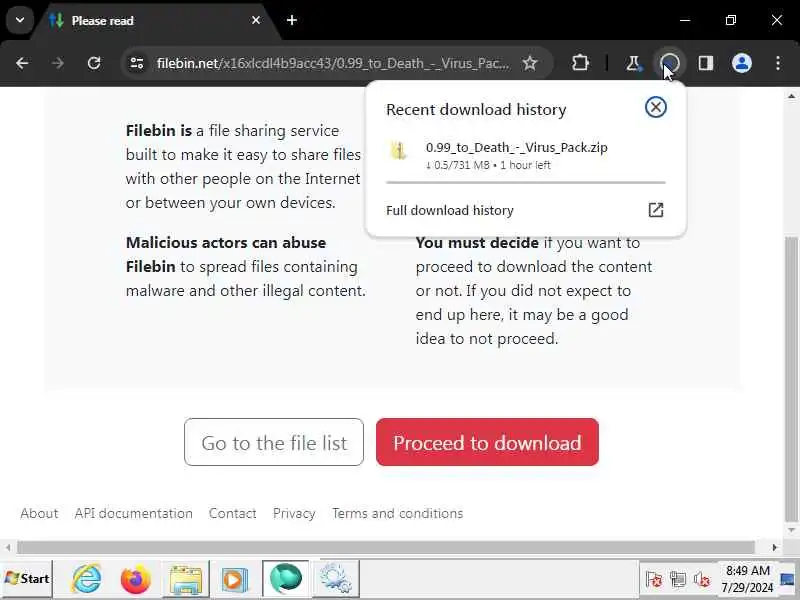This screenshot has height=600, width=800.
Task: Close the "Please read" tab
Action: coord(256,20)
